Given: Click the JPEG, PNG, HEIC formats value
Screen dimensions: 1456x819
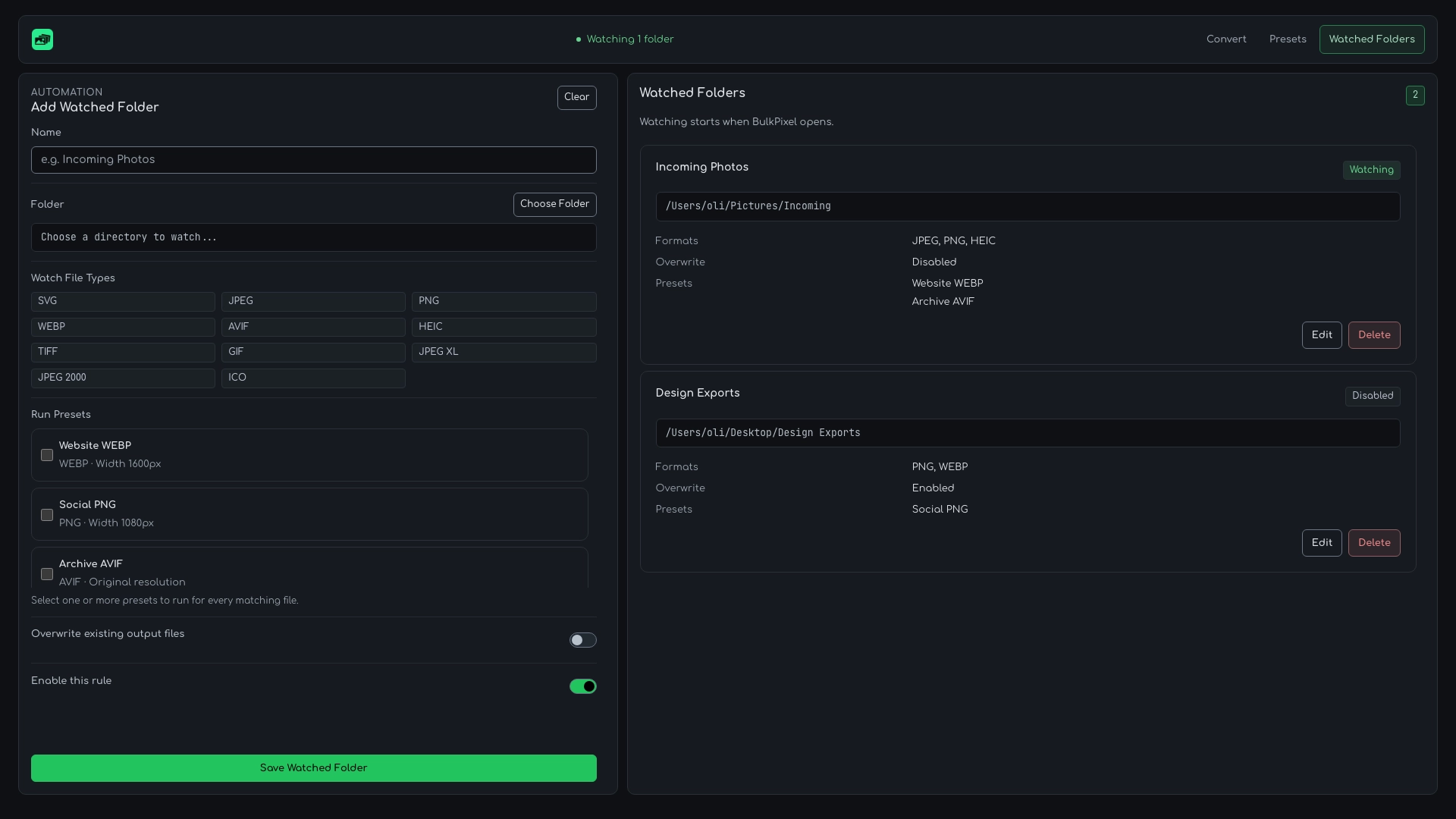Looking at the screenshot, I should coord(953,241).
